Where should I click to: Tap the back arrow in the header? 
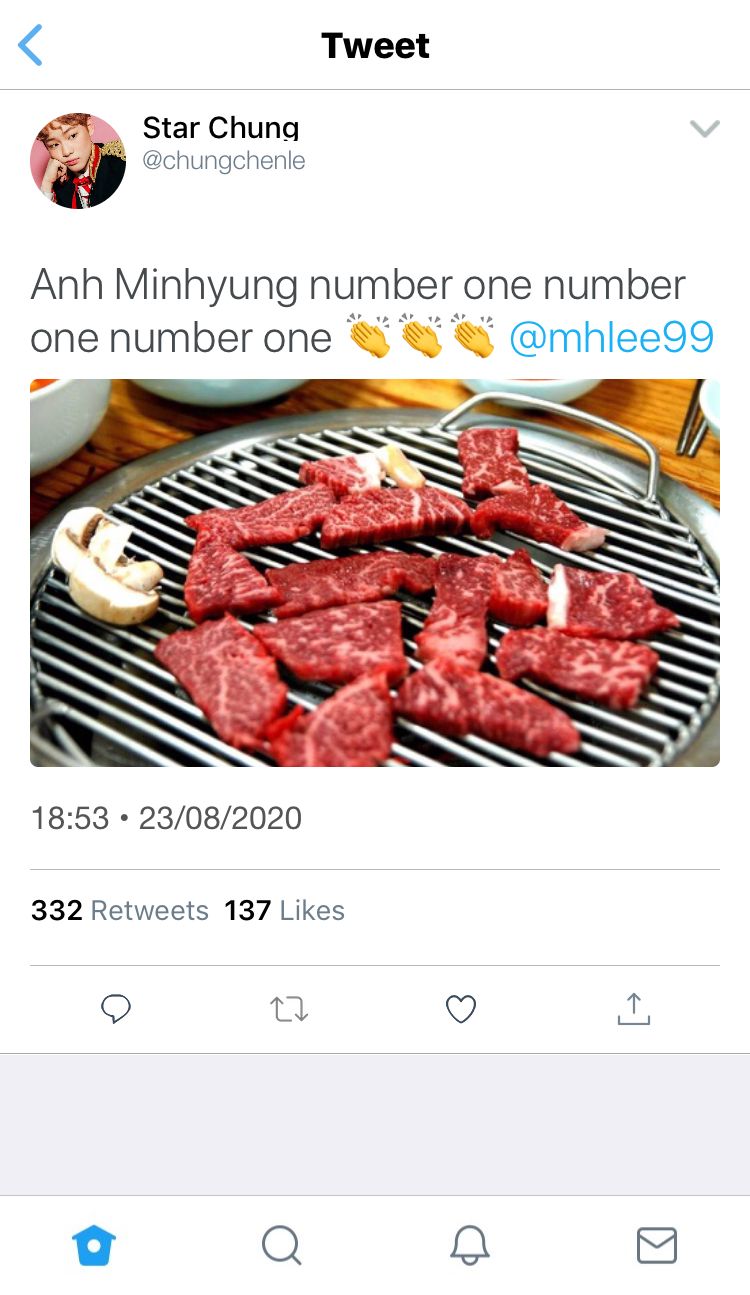click(31, 46)
